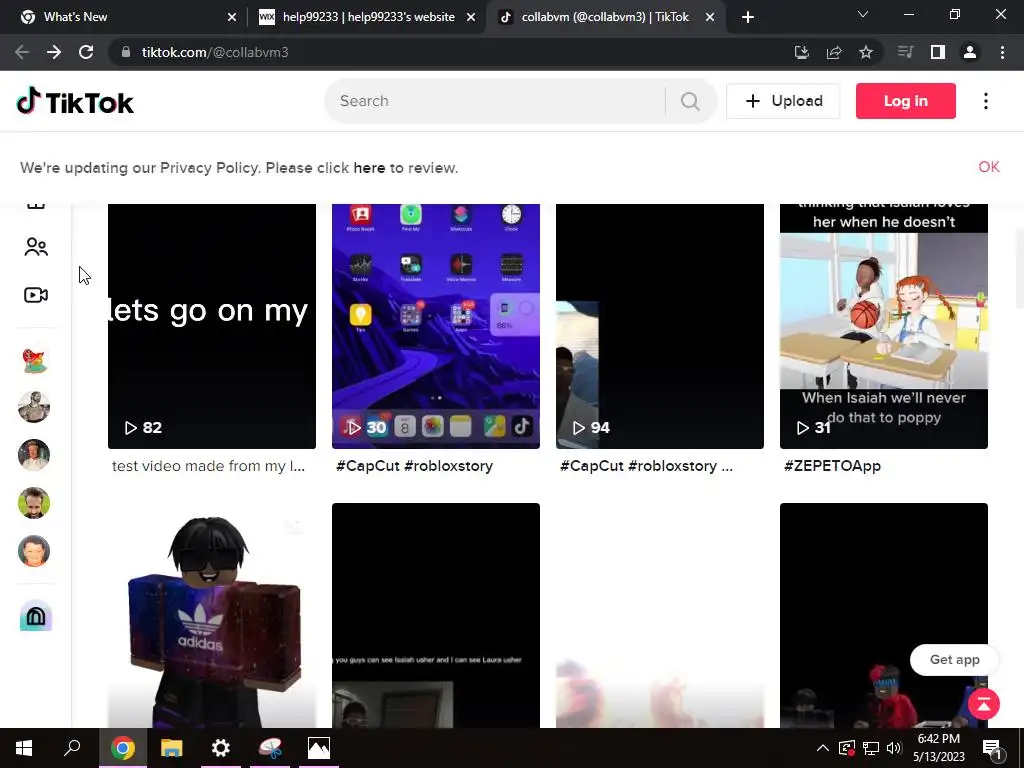Switch to help99233's website tab
Viewport: 1024px width, 768px height.
click(368, 17)
